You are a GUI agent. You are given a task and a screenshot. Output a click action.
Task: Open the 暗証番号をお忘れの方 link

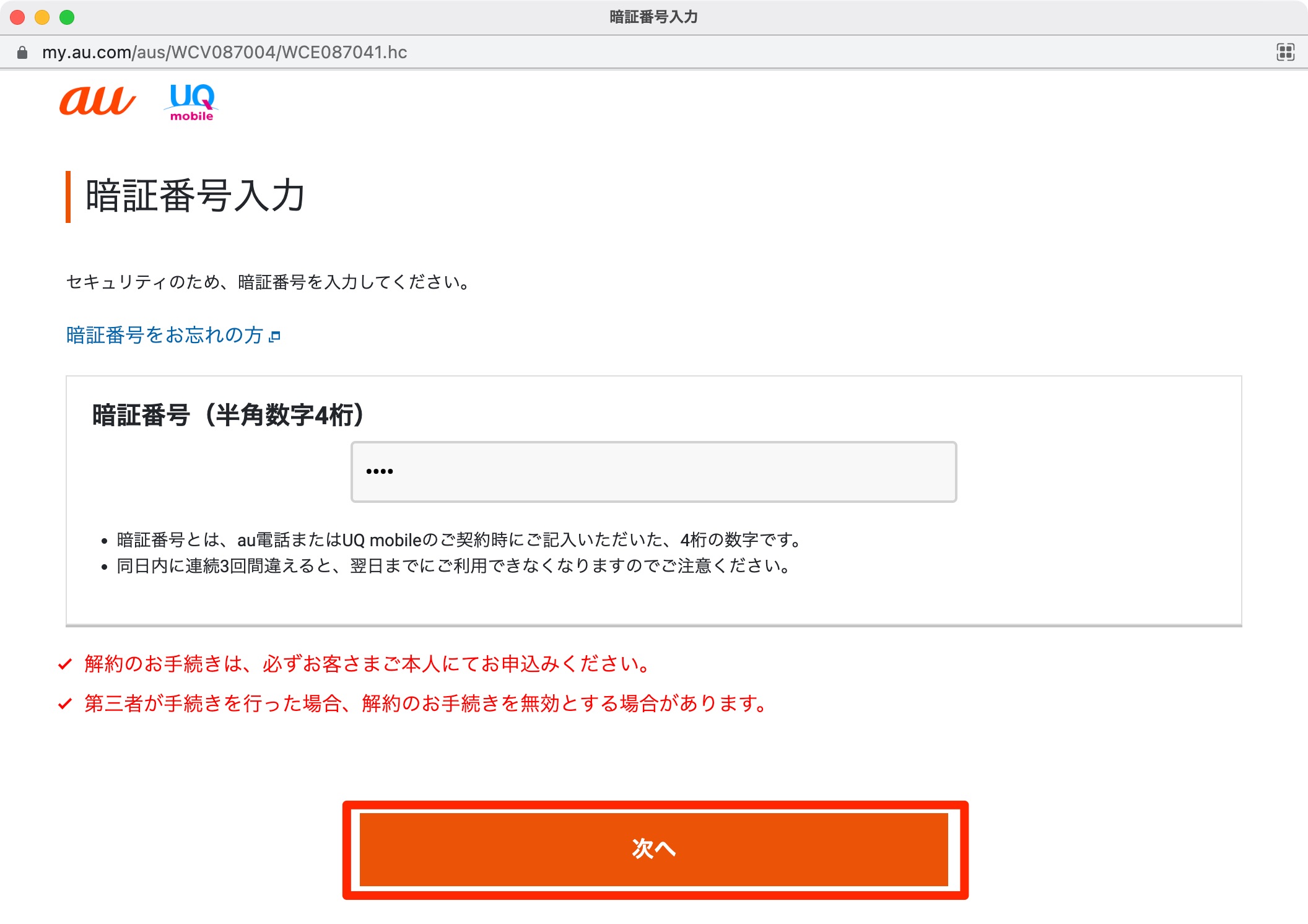(x=165, y=335)
